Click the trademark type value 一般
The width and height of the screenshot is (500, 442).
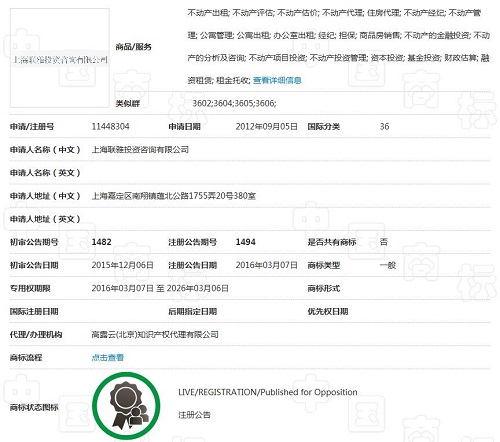tap(388, 265)
